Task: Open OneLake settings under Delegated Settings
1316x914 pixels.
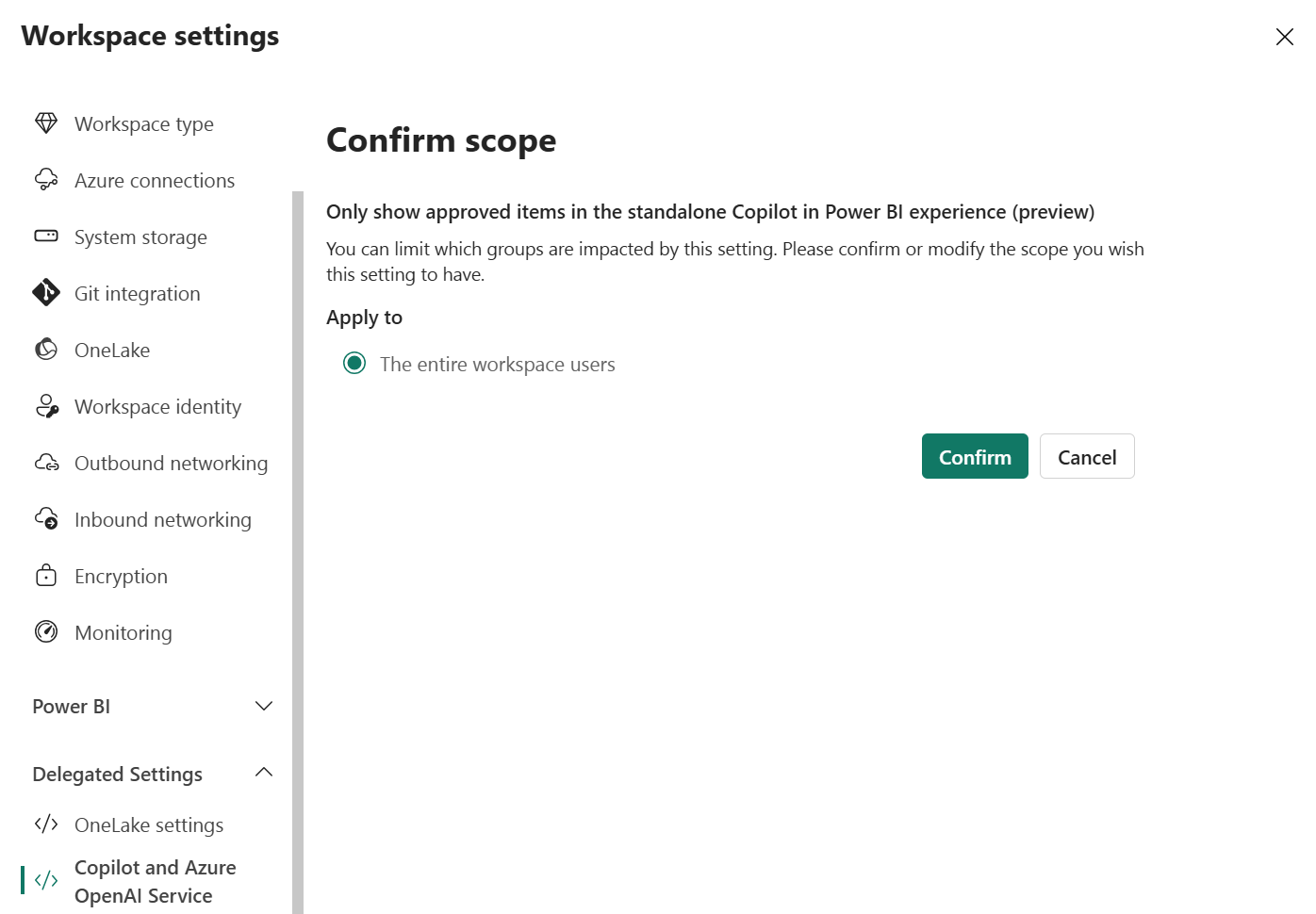Action: [149, 825]
